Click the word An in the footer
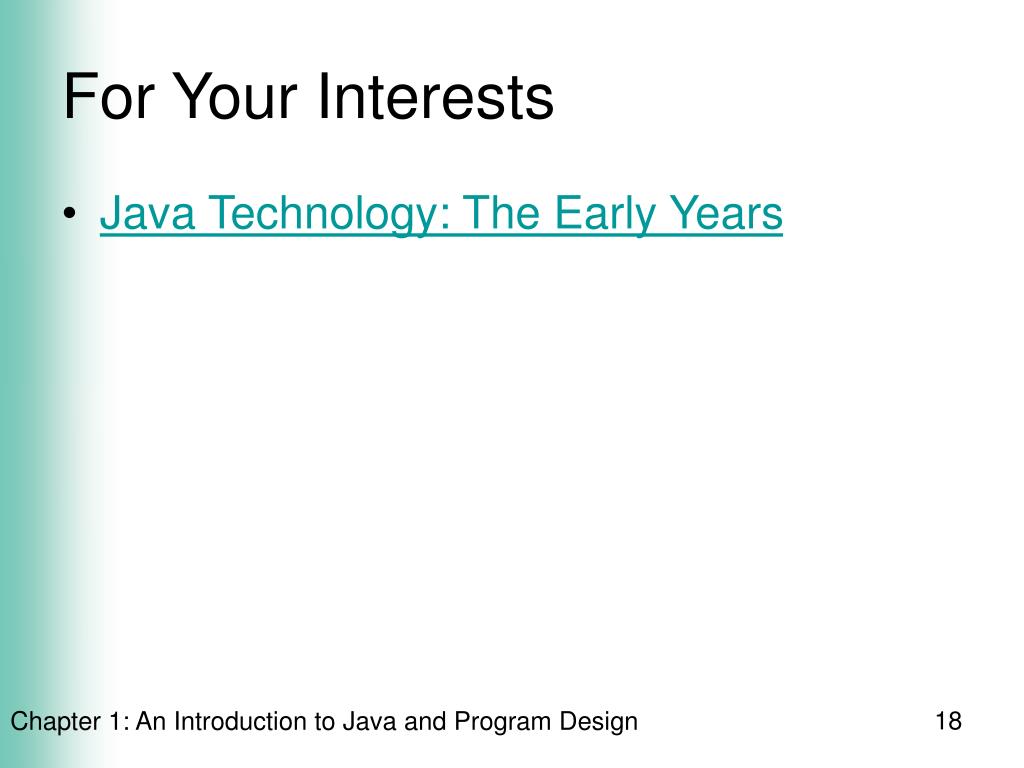This screenshot has height=768, width=1024. tap(152, 721)
